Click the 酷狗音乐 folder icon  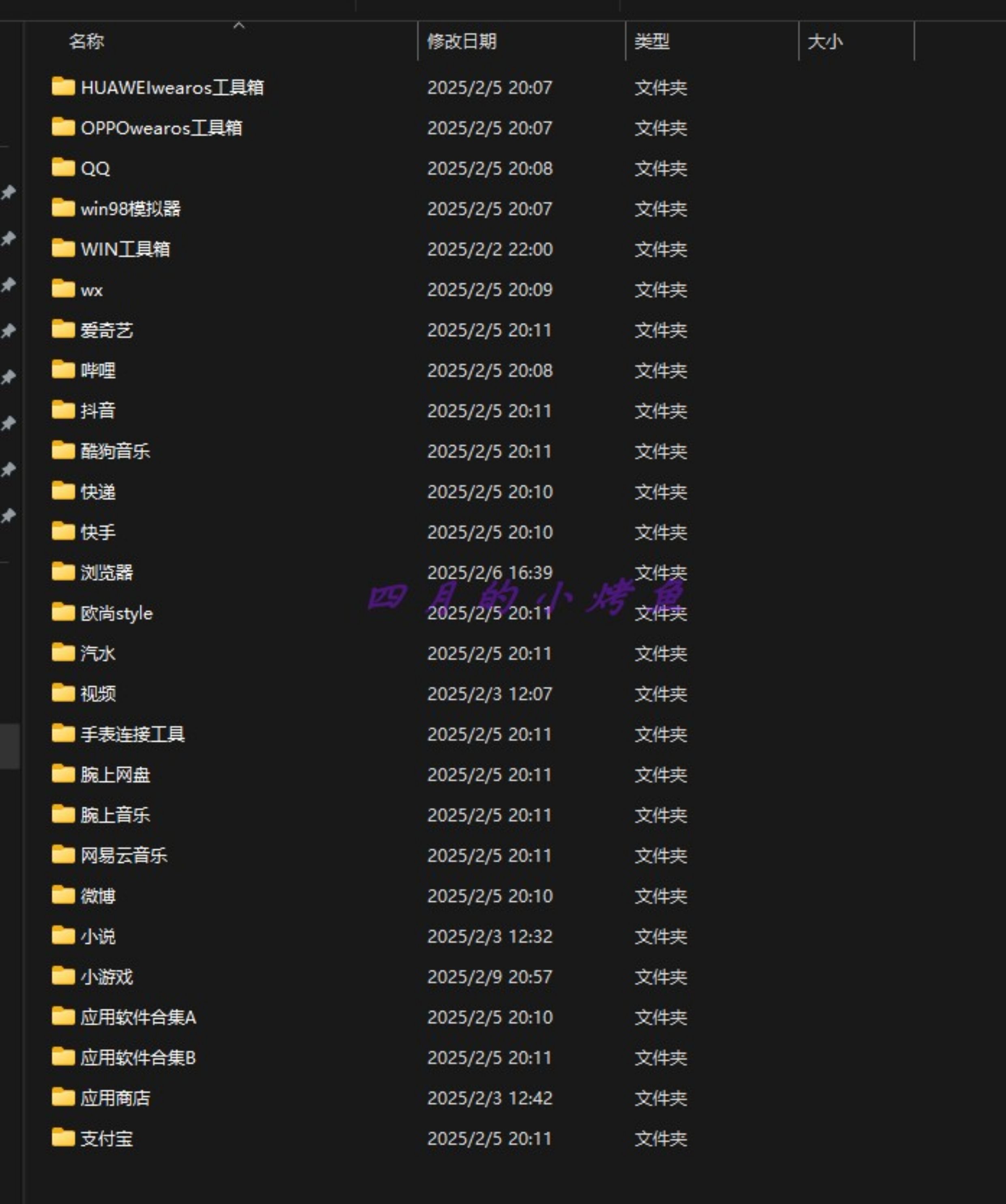[x=63, y=450]
